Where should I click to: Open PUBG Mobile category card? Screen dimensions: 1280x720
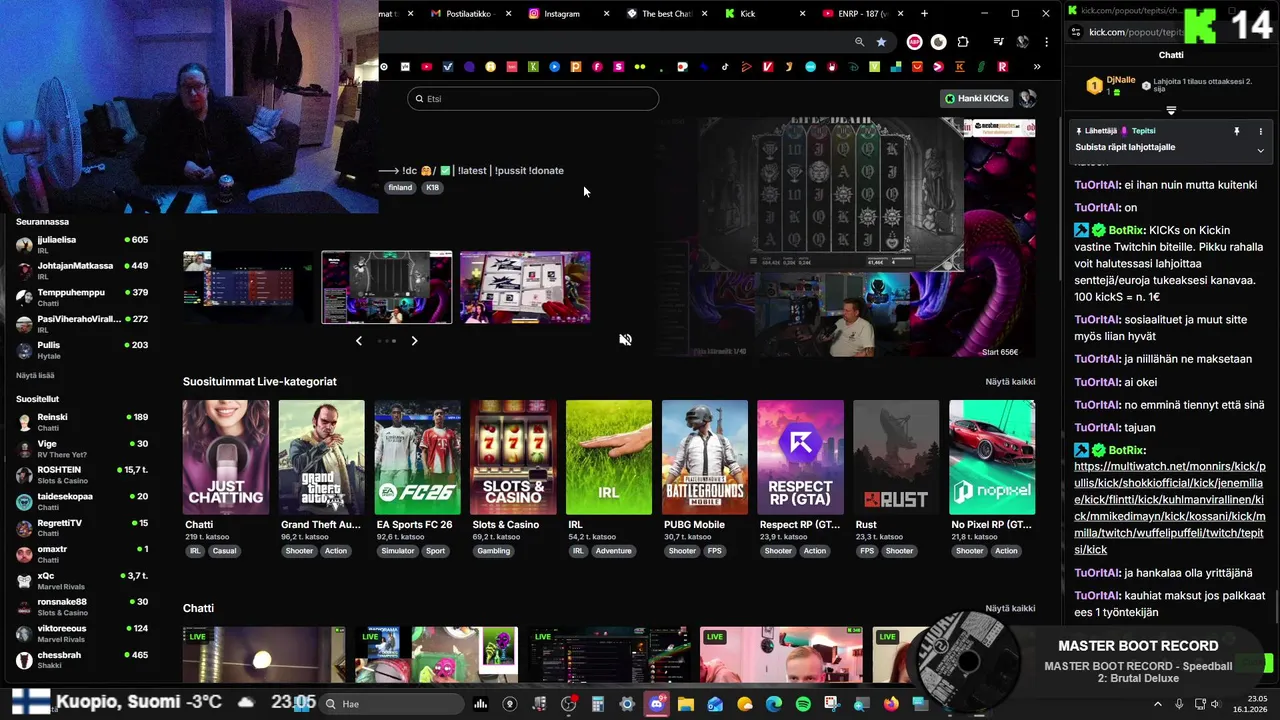point(705,458)
